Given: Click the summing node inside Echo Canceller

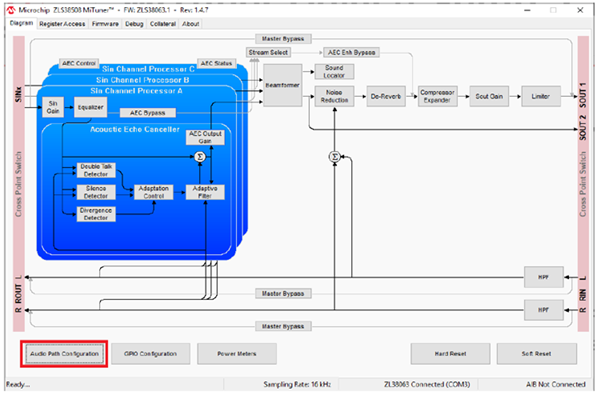Looking at the screenshot, I should [200, 157].
